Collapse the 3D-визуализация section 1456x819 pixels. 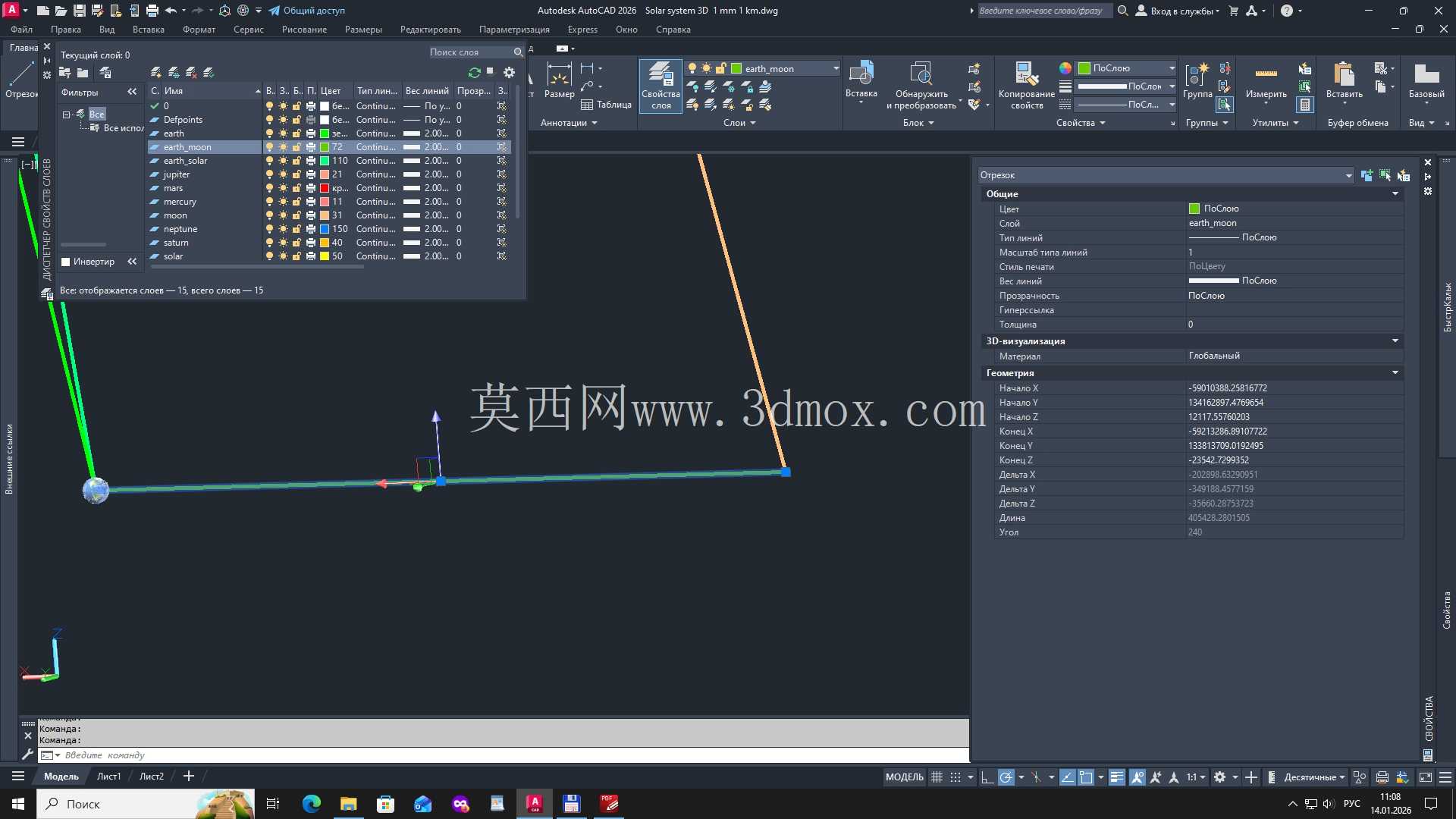(1395, 341)
